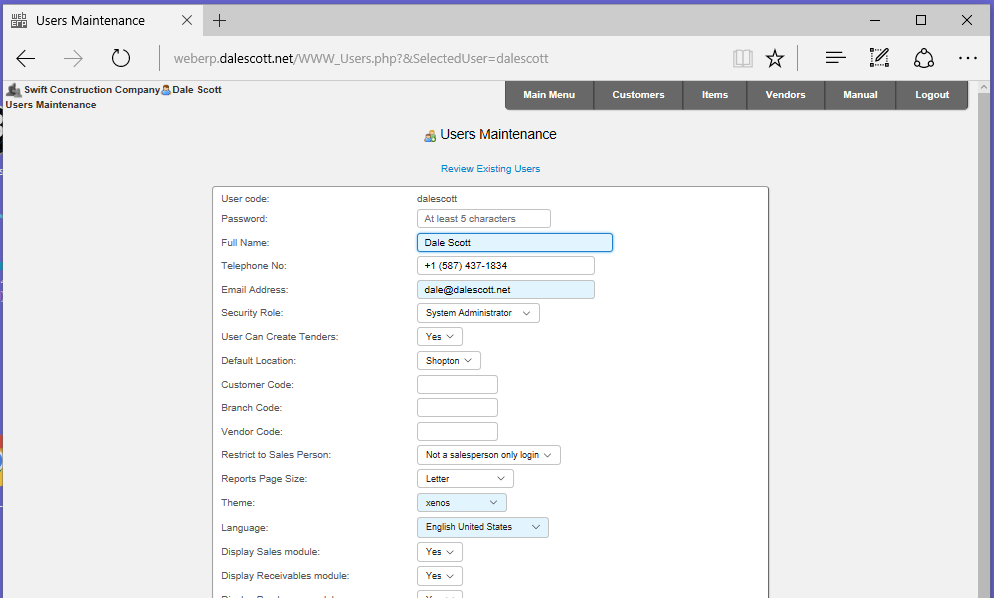This screenshot has width=994, height=598.
Task: Click the browser address bar URL
Action: 361,58
